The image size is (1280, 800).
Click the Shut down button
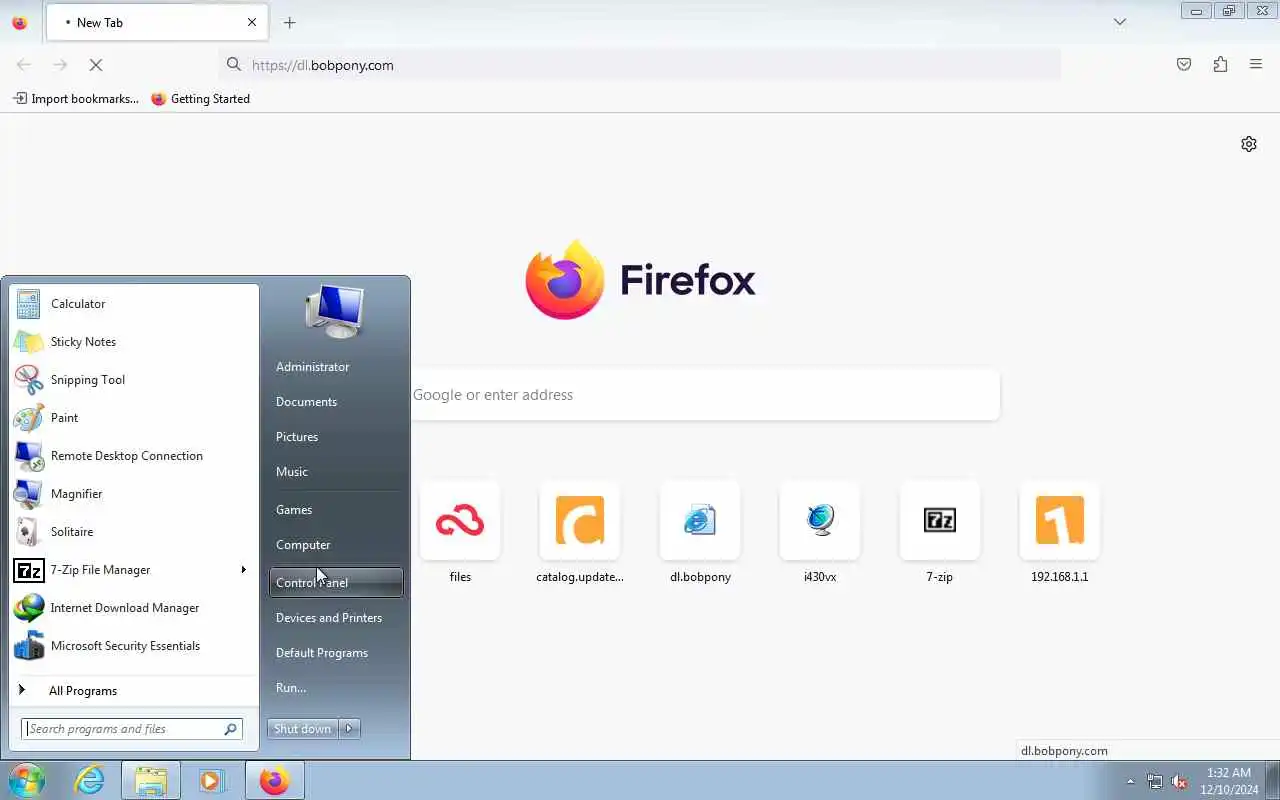303,729
